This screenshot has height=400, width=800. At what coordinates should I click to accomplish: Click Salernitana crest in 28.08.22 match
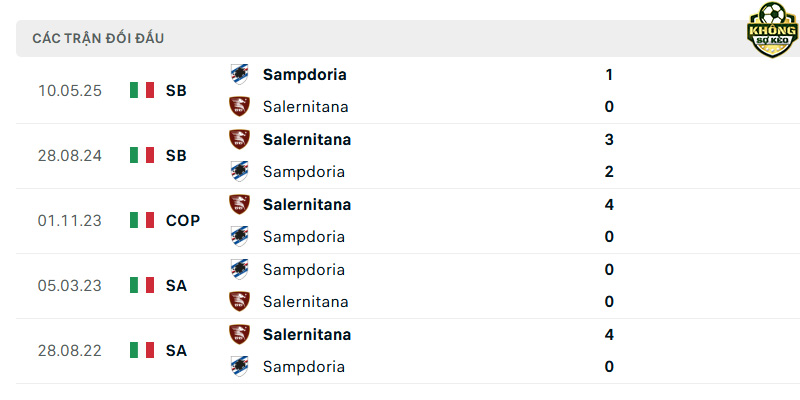pyautogui.click(x=239, y=334)
